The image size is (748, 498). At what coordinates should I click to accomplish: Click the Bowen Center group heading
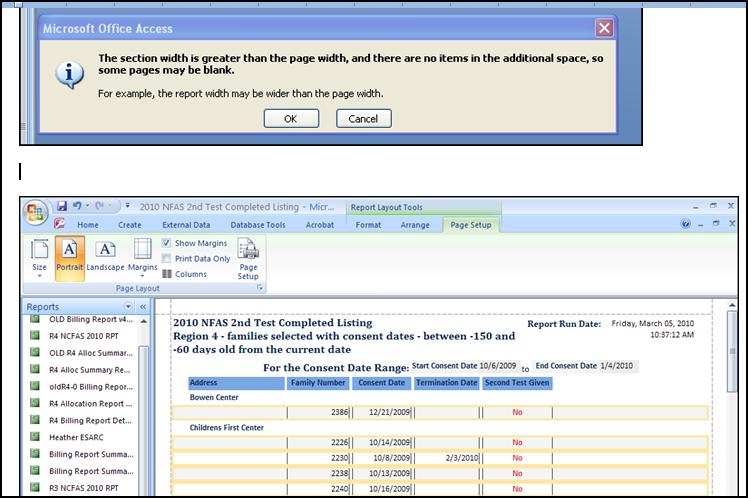pyautogui.click(x=214, y=397)
